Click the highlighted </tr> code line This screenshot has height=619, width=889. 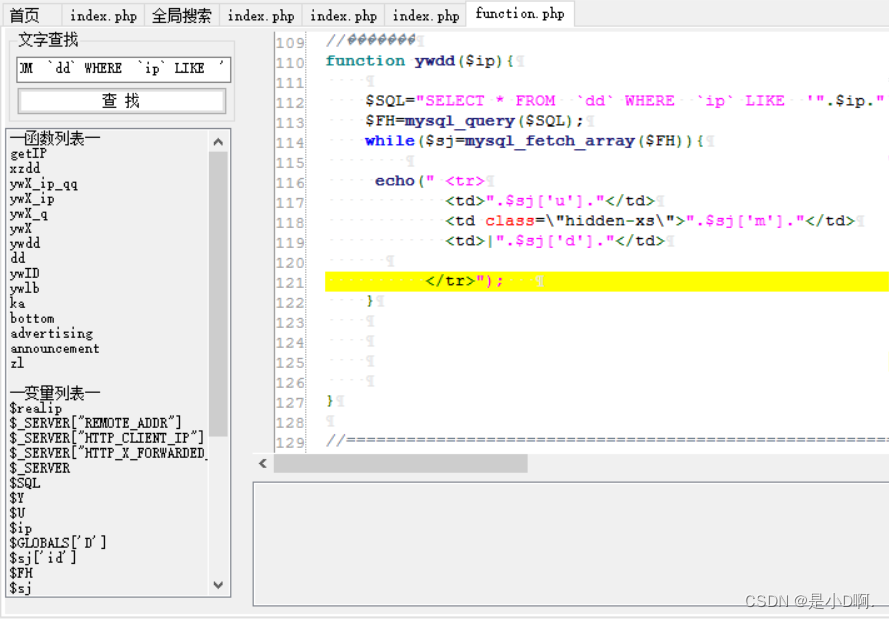pos(607,281)
